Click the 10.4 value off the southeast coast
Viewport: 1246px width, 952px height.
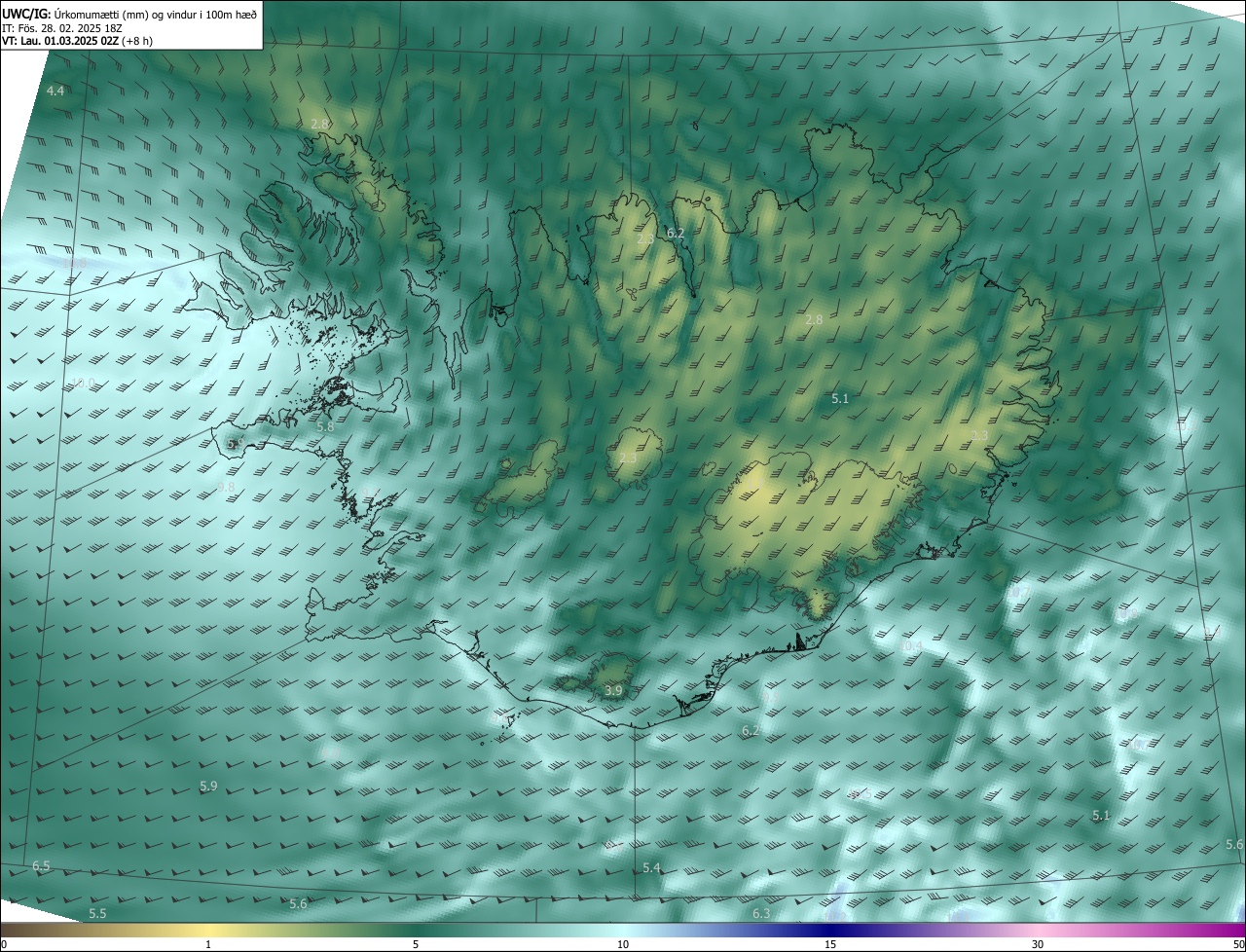coord(911,645)
